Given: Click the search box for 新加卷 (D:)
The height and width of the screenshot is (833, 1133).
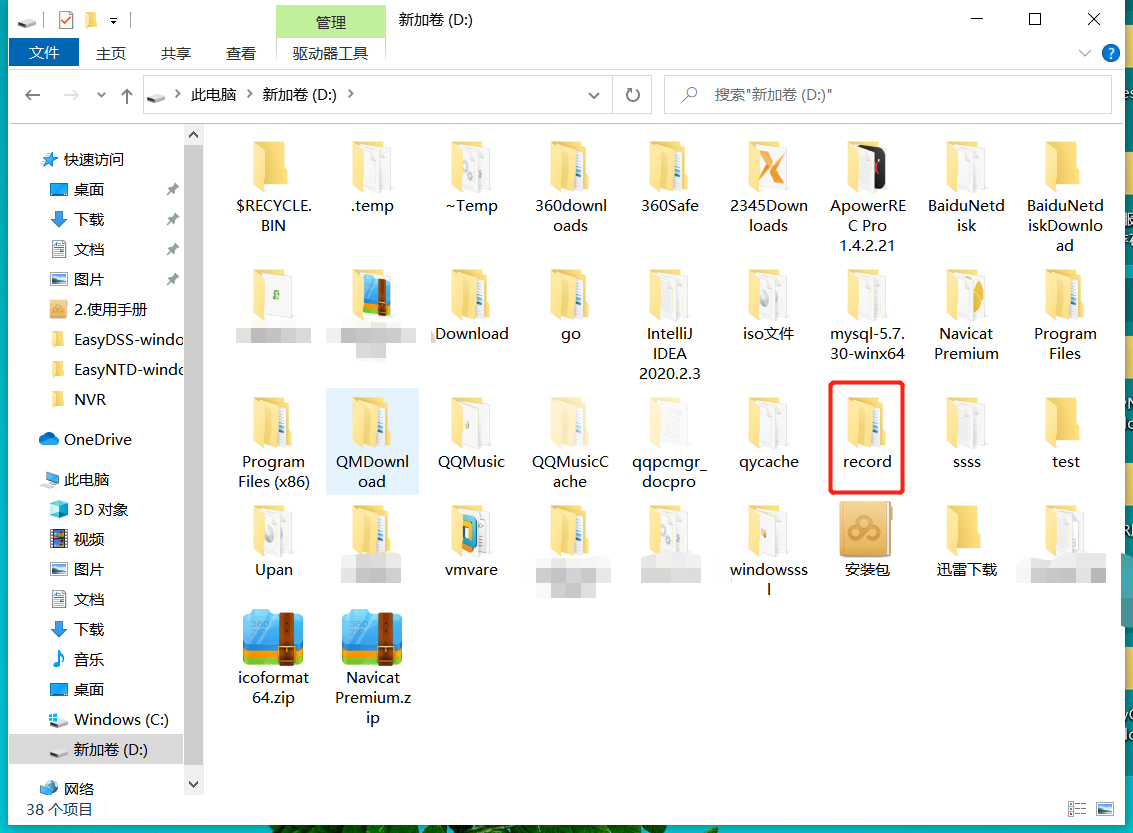Looking at the screenshot, I should point(887,95).
